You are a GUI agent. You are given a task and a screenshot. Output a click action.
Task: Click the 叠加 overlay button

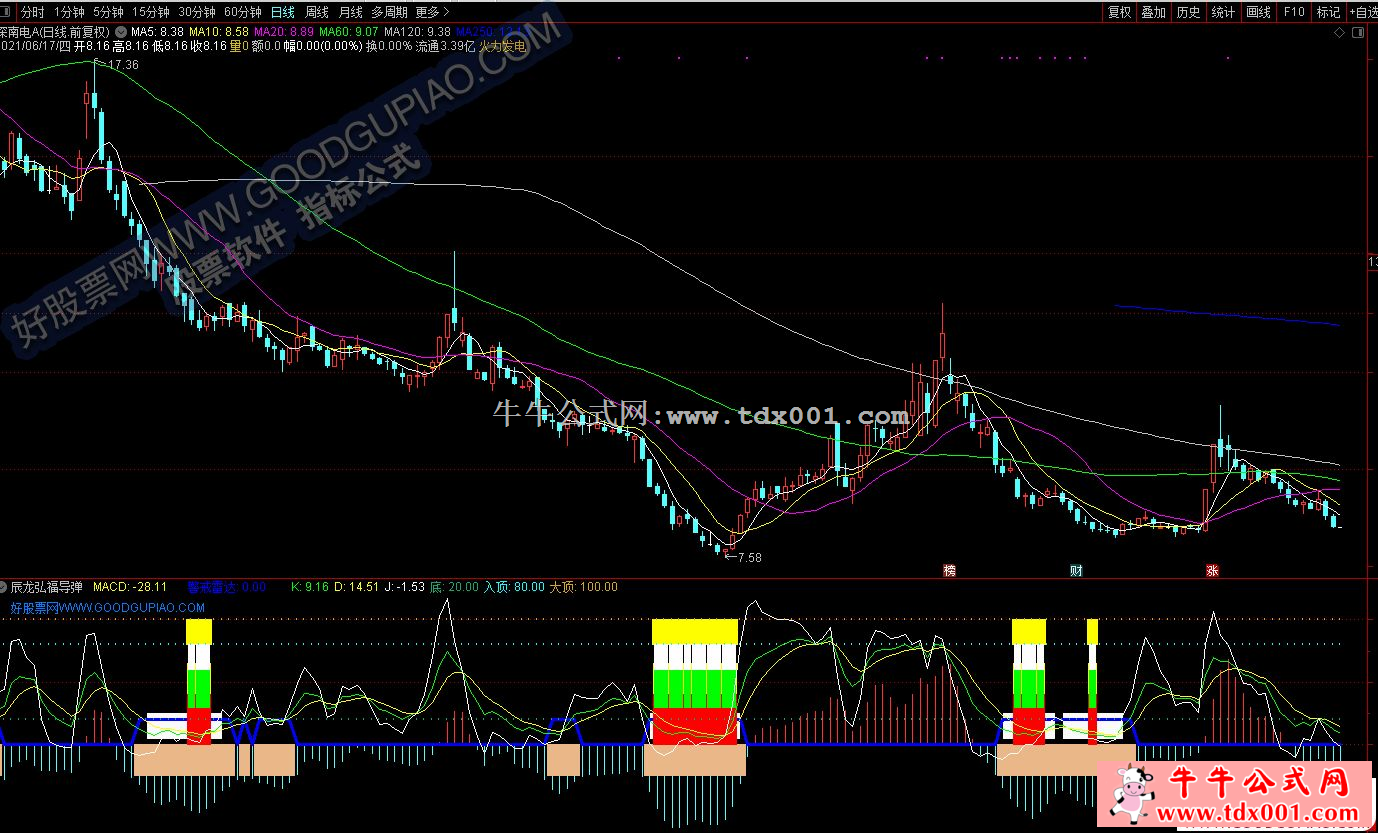click(1153, 12)
